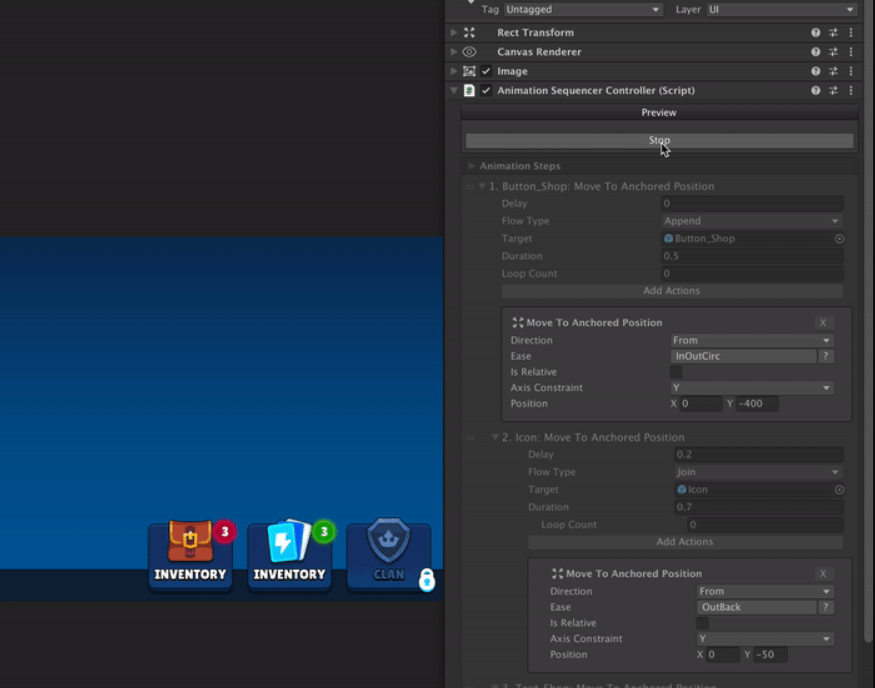Expand the Animation Steps foldout
This screenshot has height=688, width=875.
coord(471,166)
